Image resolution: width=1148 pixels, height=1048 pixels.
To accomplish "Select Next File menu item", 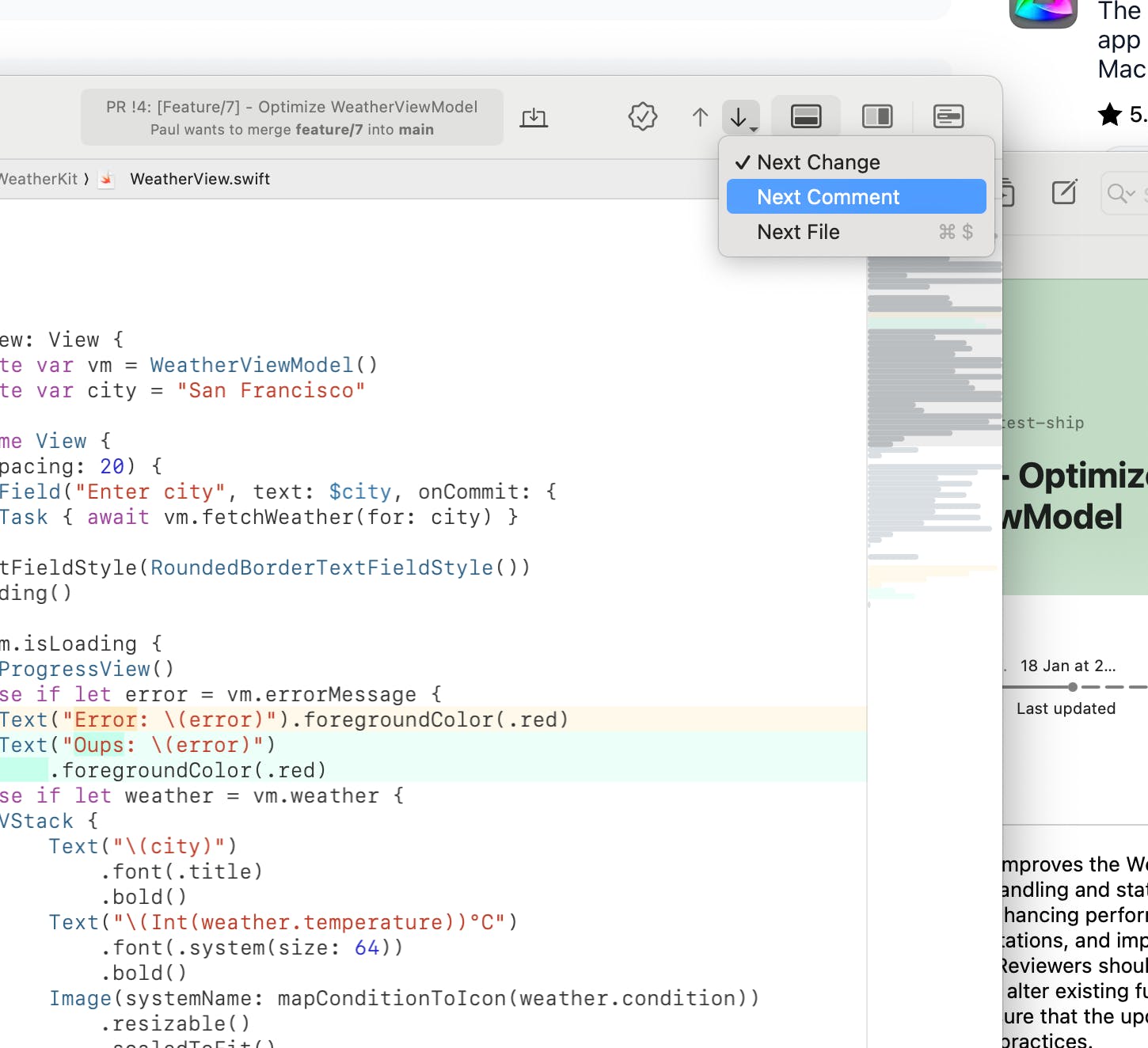I will click(x=856, y=232).
